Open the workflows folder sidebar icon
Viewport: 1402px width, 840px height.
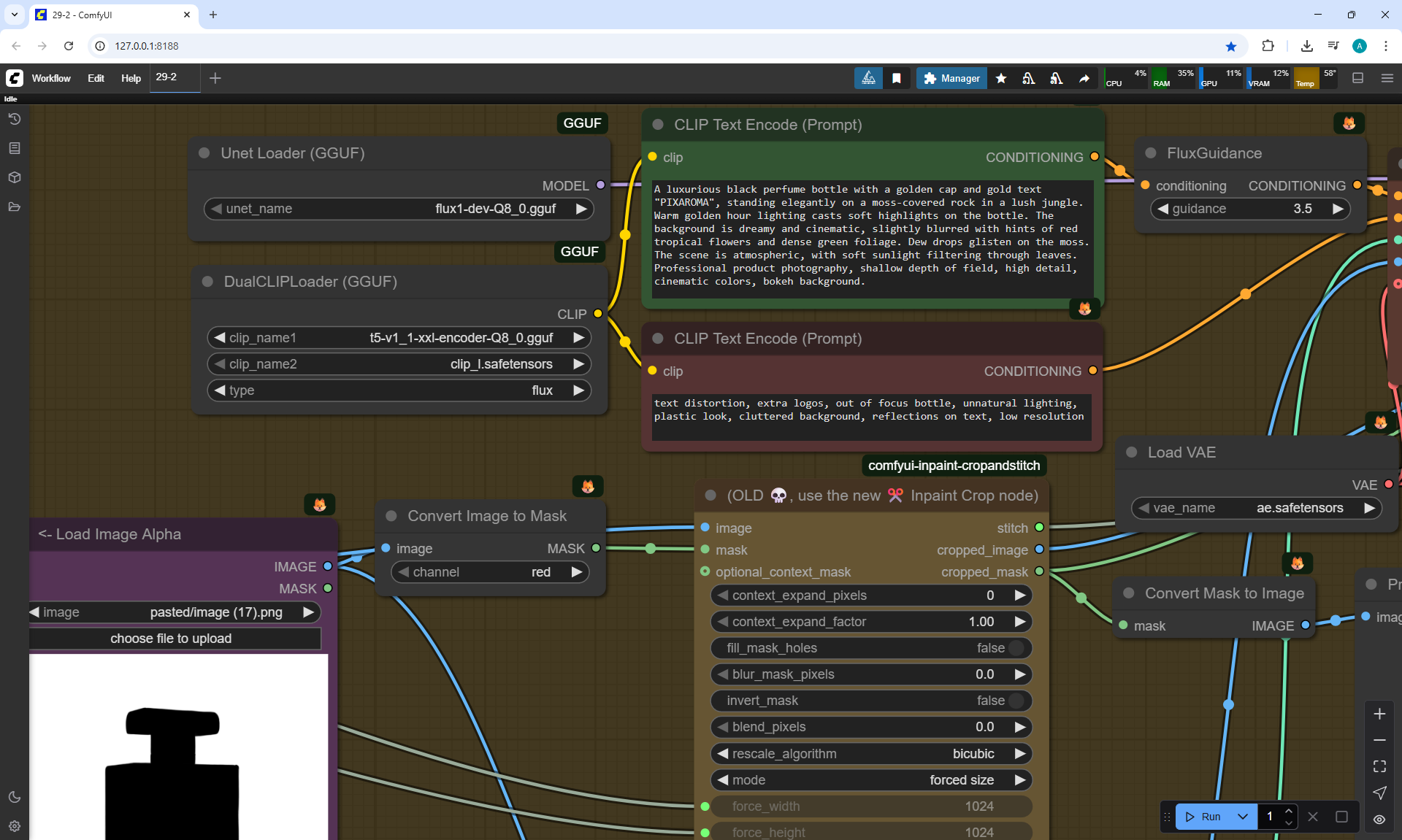click(x=14, y=207)
